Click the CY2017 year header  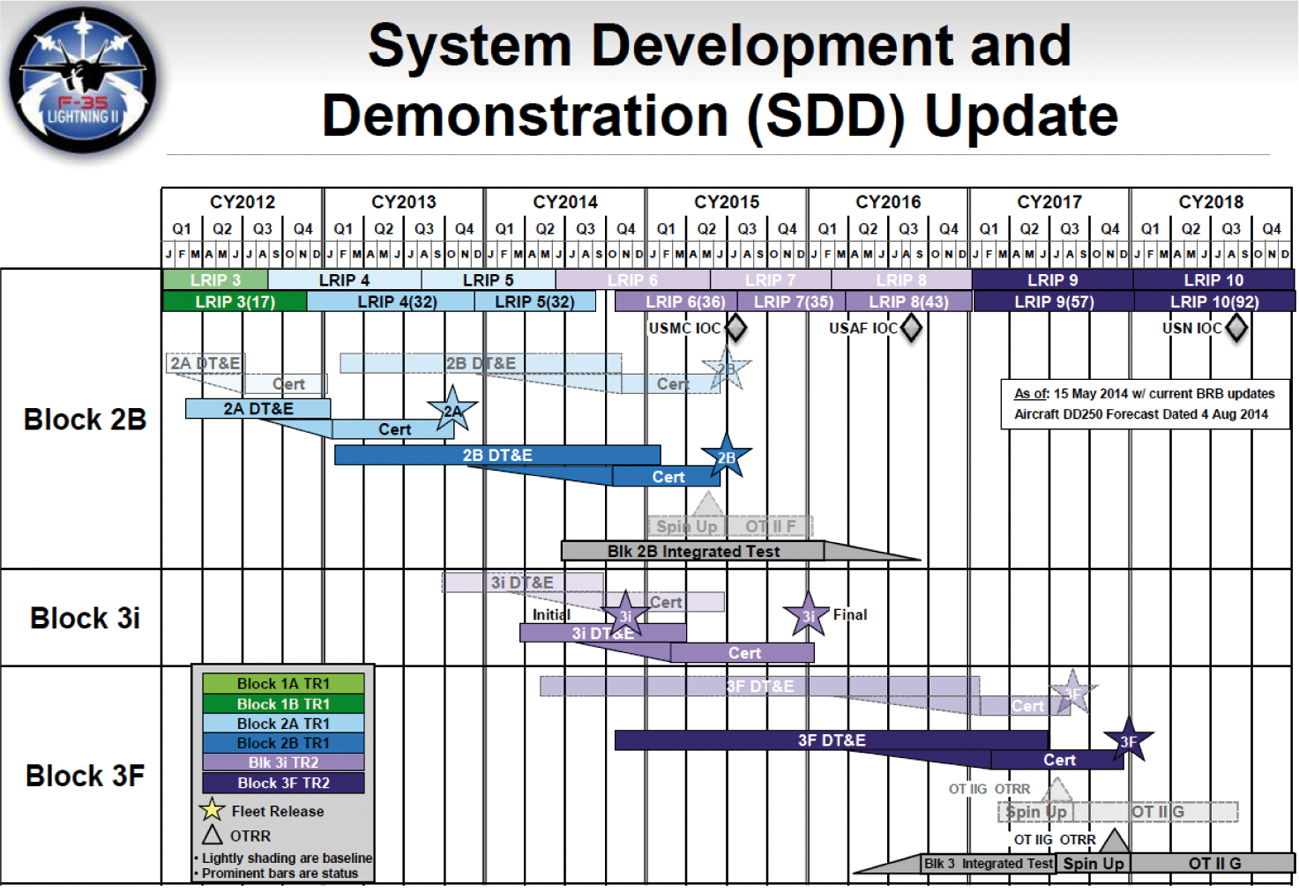point(1050,202)
